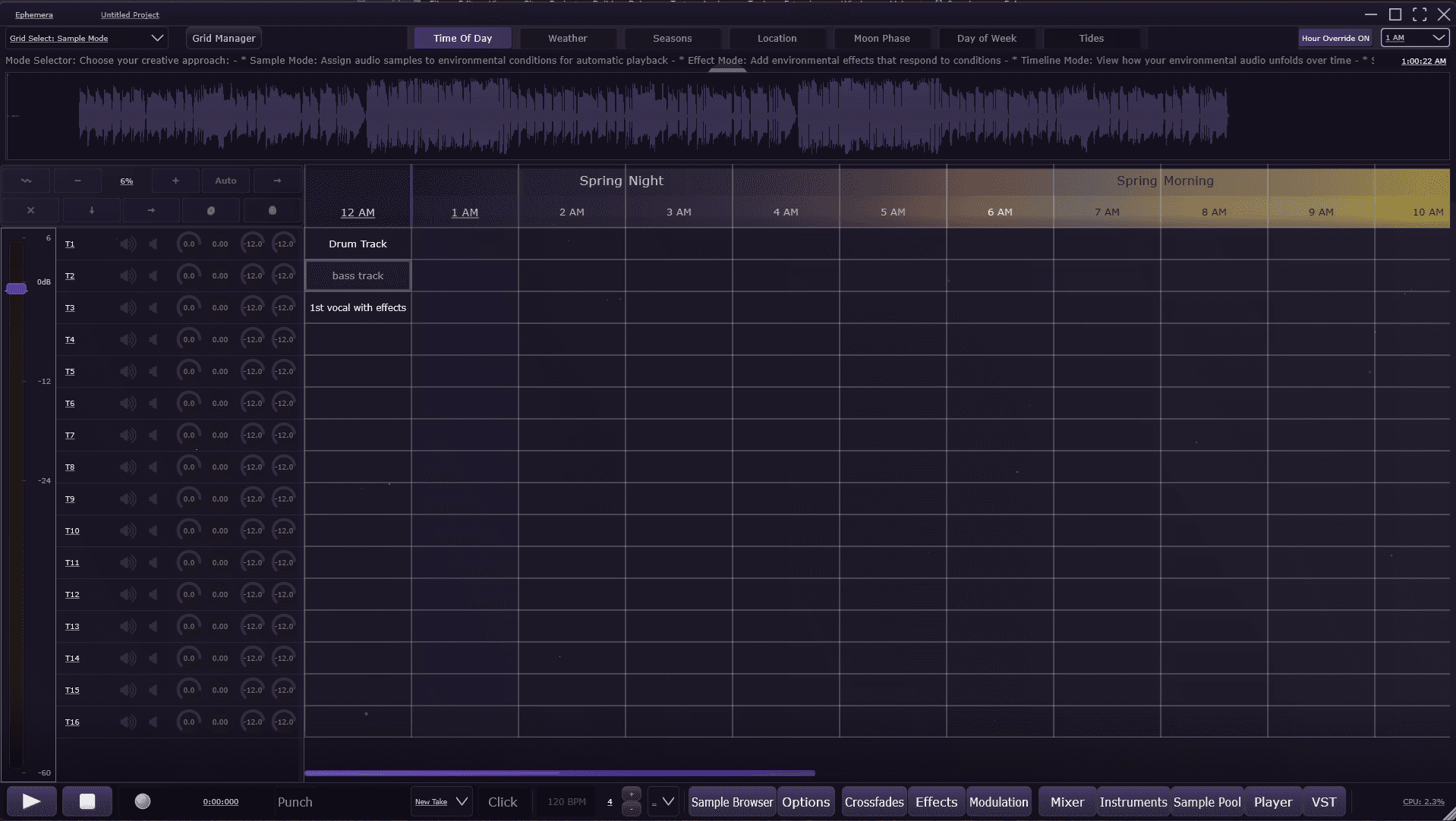Switch to the Moon Phase tab
1456x821 pixels.
click(881, 38)
